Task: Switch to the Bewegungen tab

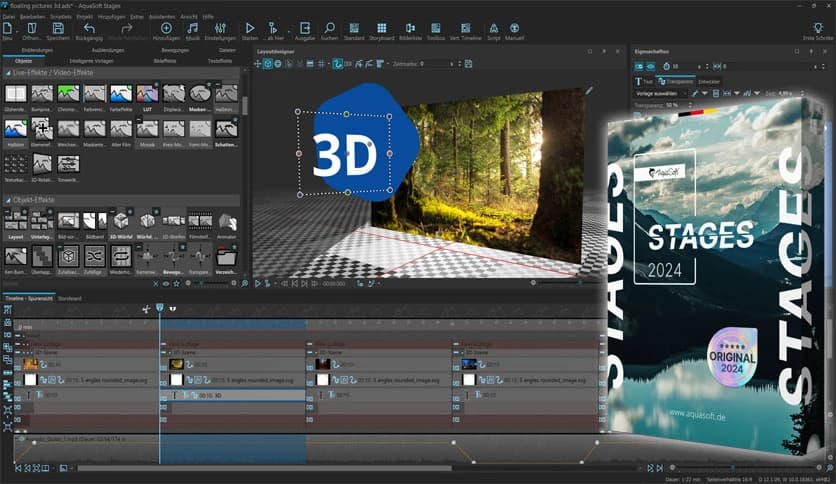Action: pos(175,51)
